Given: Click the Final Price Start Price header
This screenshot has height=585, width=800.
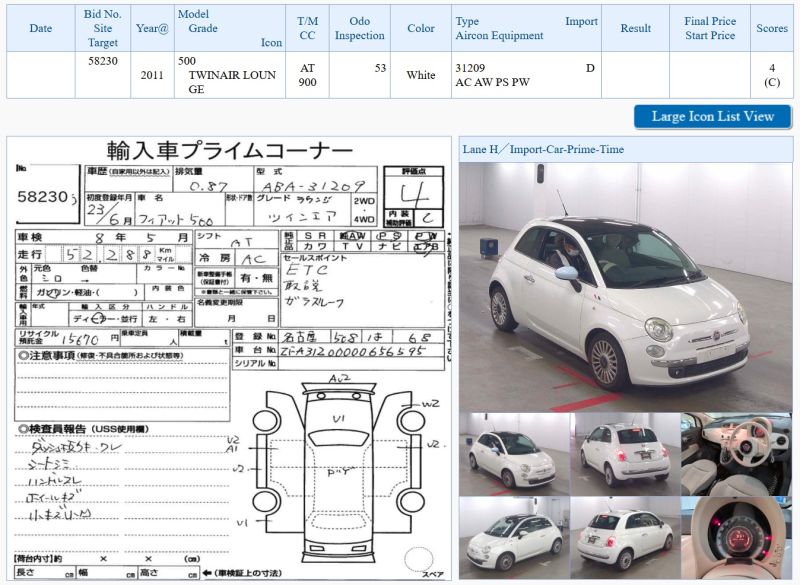Looking at the screenshot, I should pos(710,29).
